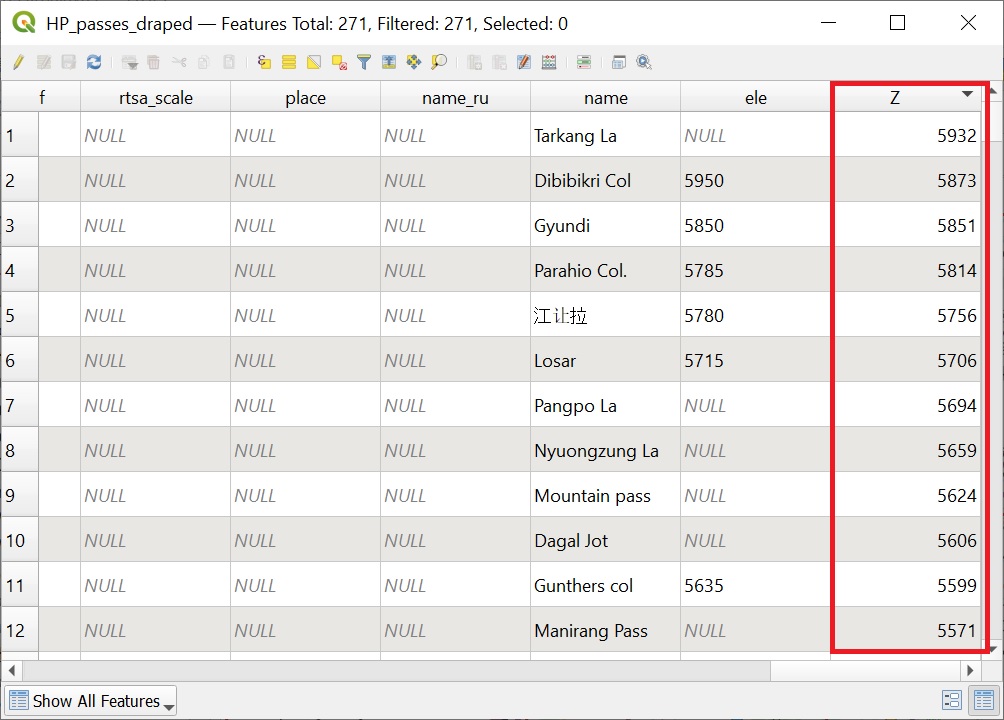Select row 12 via its row header
This screenshot has width=1004, height=720.
tap(20, 630)
